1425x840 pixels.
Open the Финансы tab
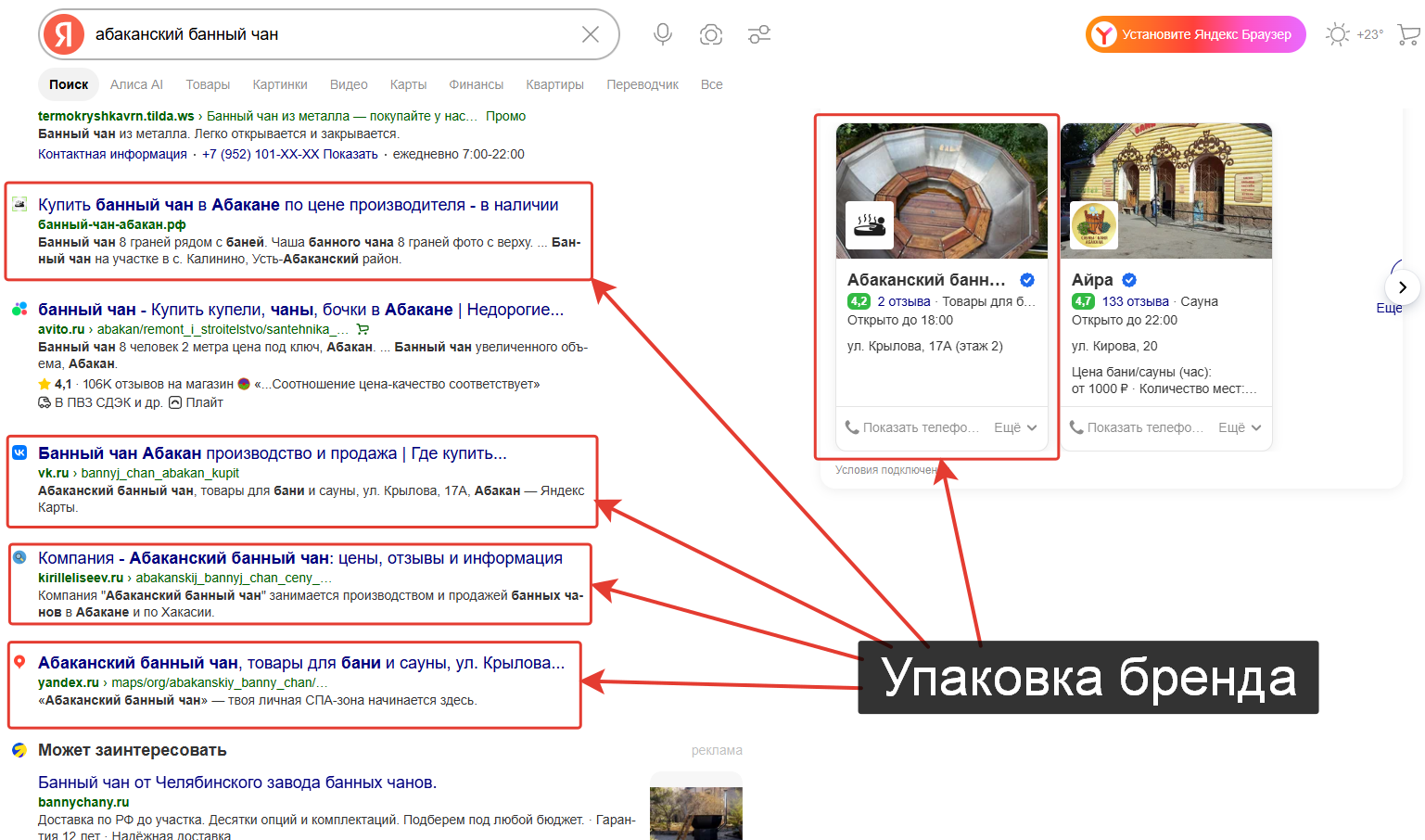476,84
